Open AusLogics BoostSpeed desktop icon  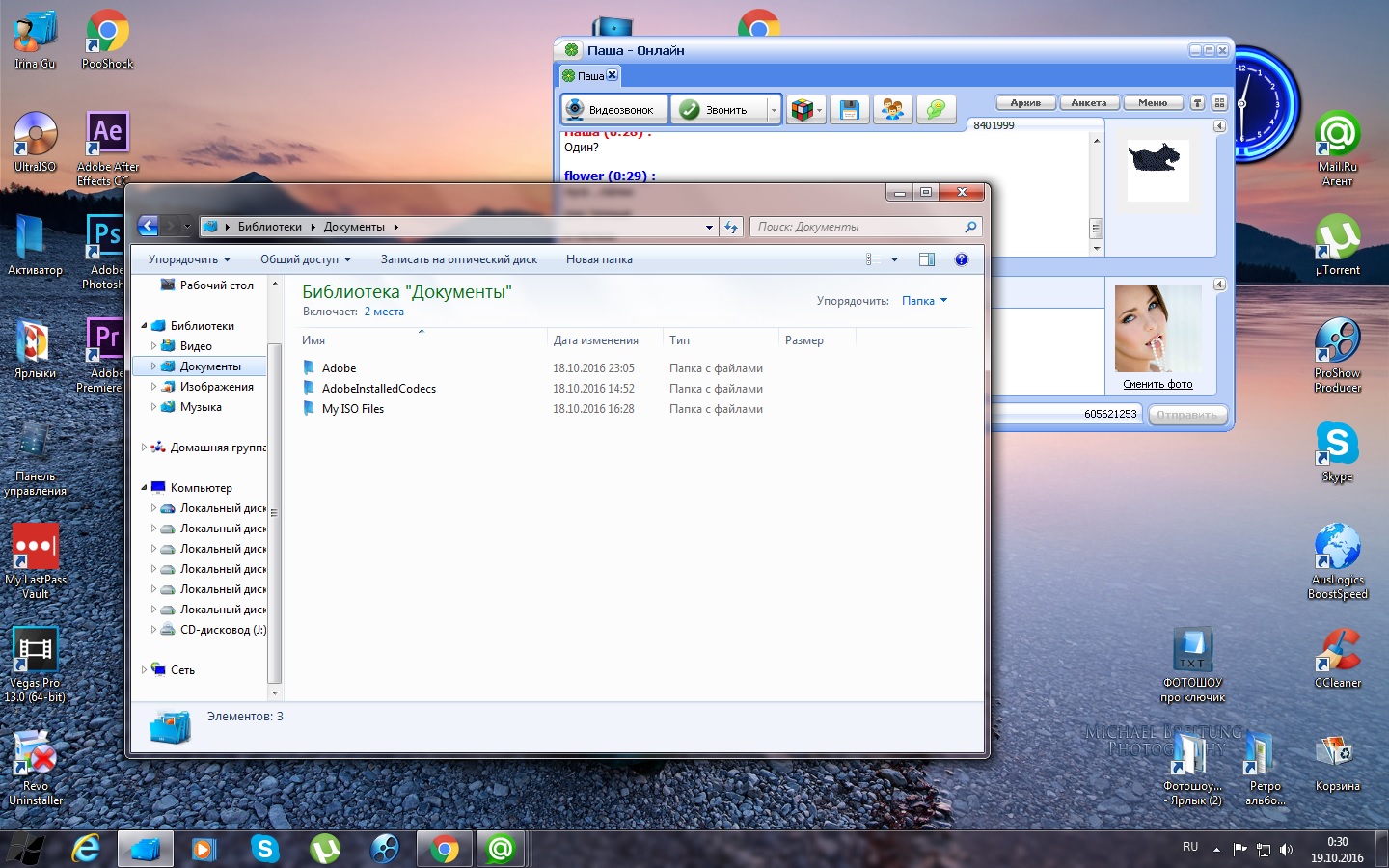coord(1338,561)
